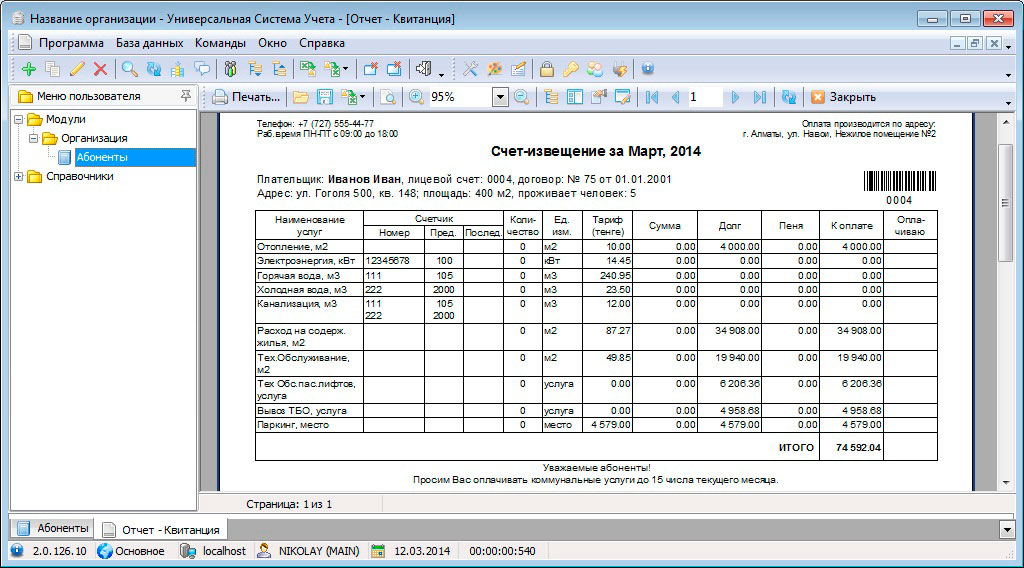Open settings with crossed tools icon
Screen dimensions: 1024x568
[x=470, y=69]
